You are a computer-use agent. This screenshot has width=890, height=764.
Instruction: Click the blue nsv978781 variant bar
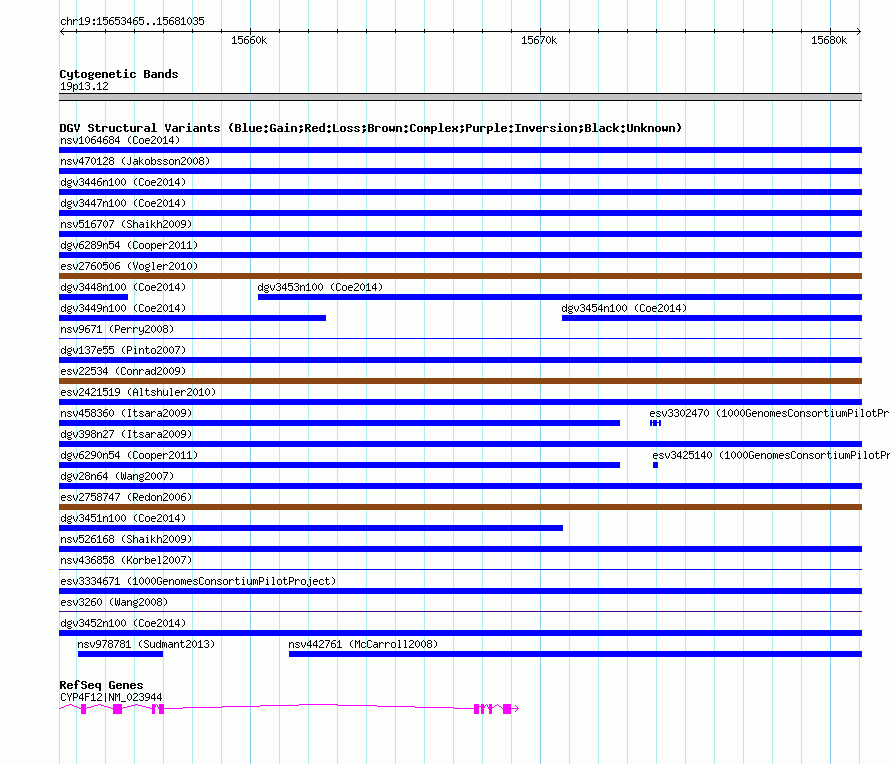pyautogui.click(x=120, y=654)
